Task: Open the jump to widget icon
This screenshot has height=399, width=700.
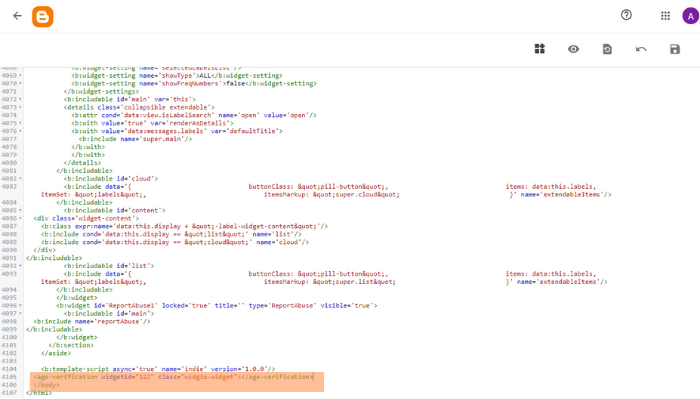Action: pos(540,49)
